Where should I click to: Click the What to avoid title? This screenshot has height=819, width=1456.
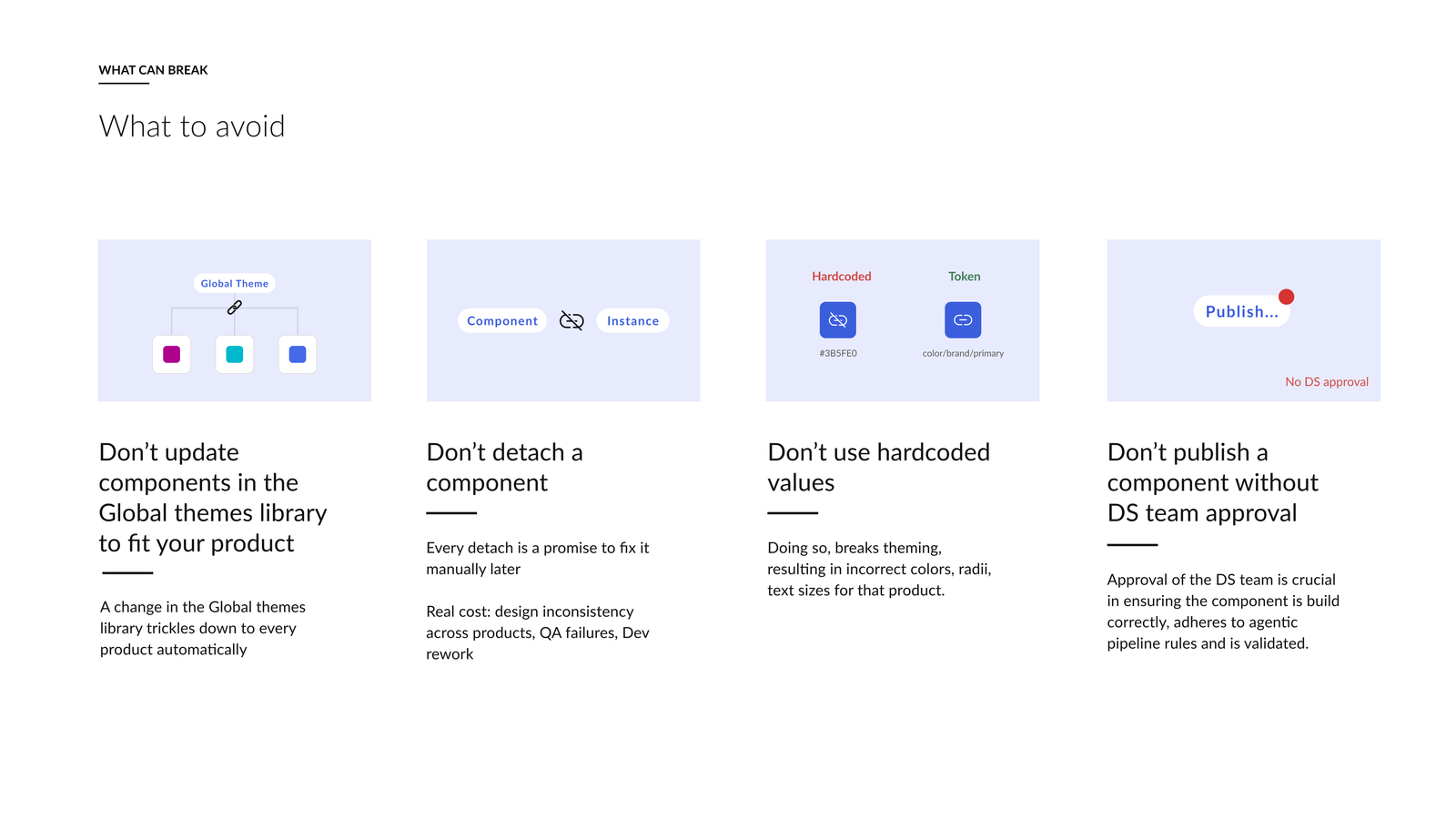point(192,126)
